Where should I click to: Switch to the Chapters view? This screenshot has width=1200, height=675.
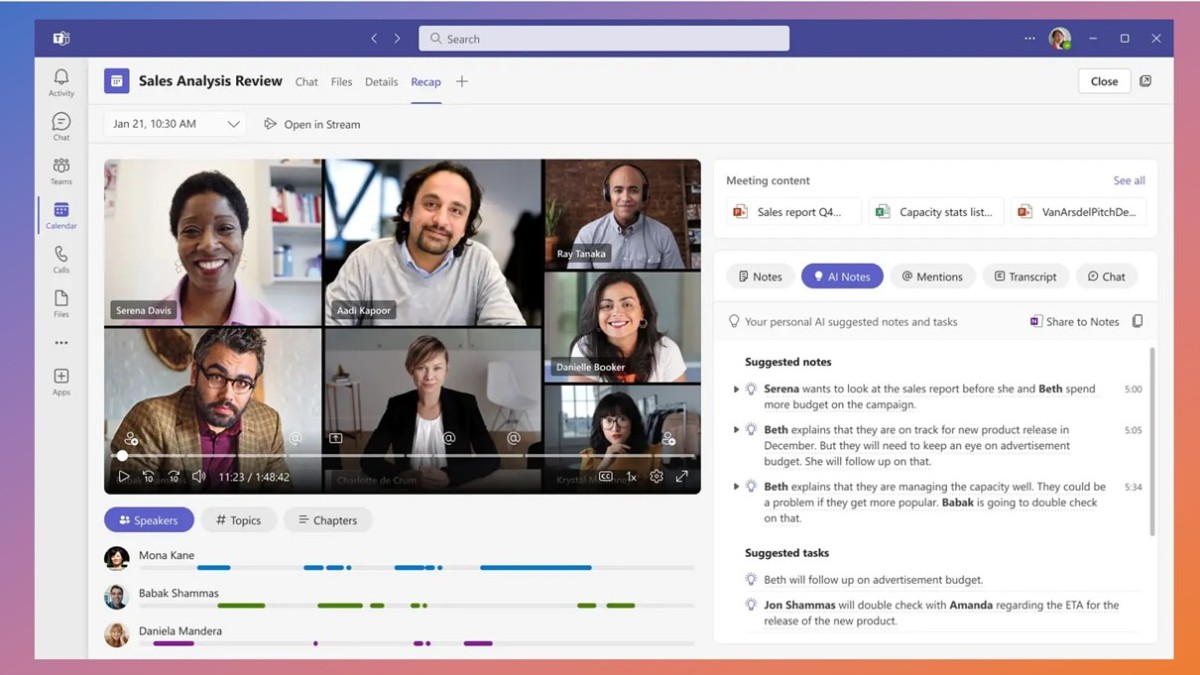(327, 520)
